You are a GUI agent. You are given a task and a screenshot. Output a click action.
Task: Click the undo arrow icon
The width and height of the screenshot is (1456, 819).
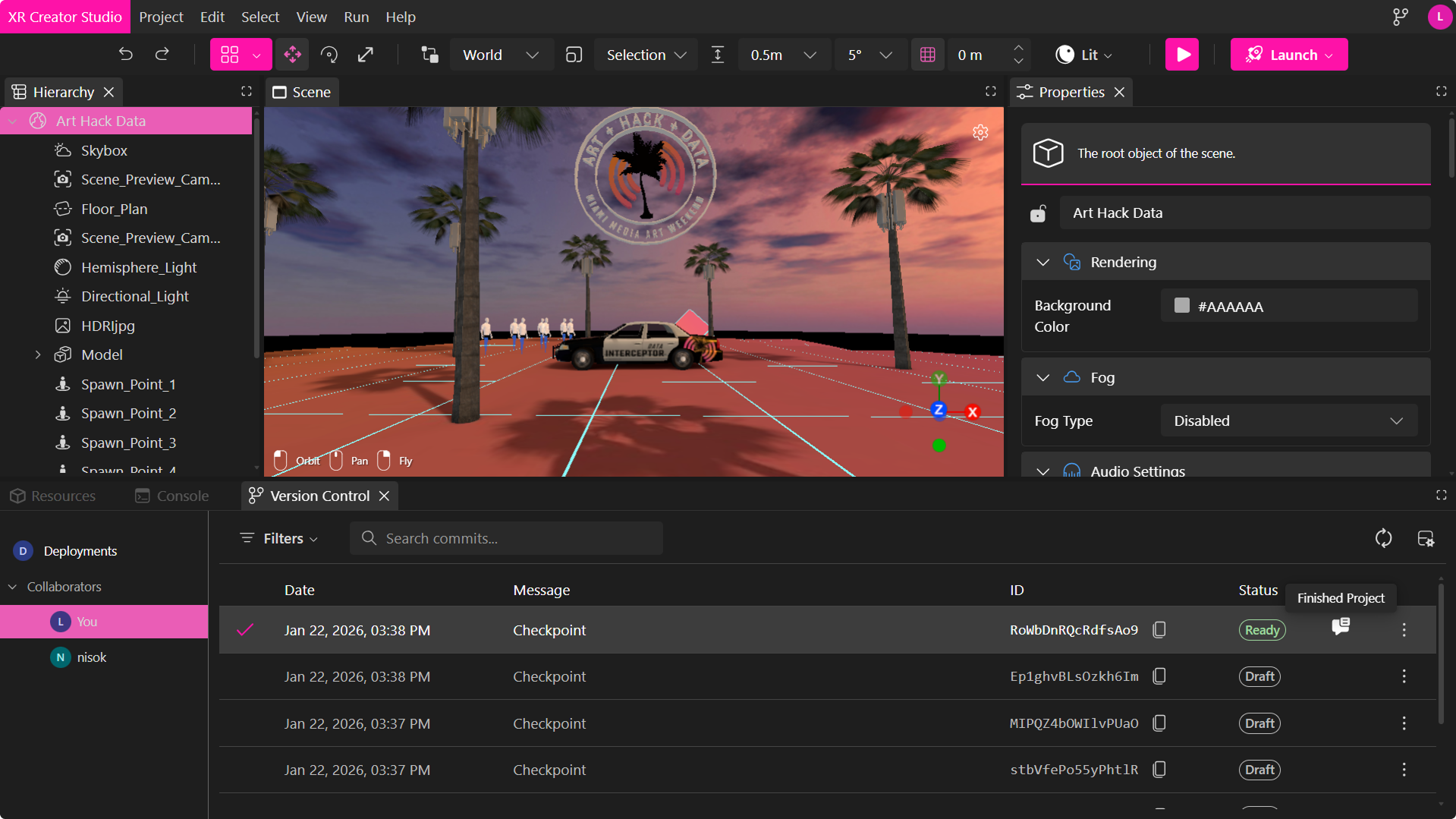tap(126, 55)
